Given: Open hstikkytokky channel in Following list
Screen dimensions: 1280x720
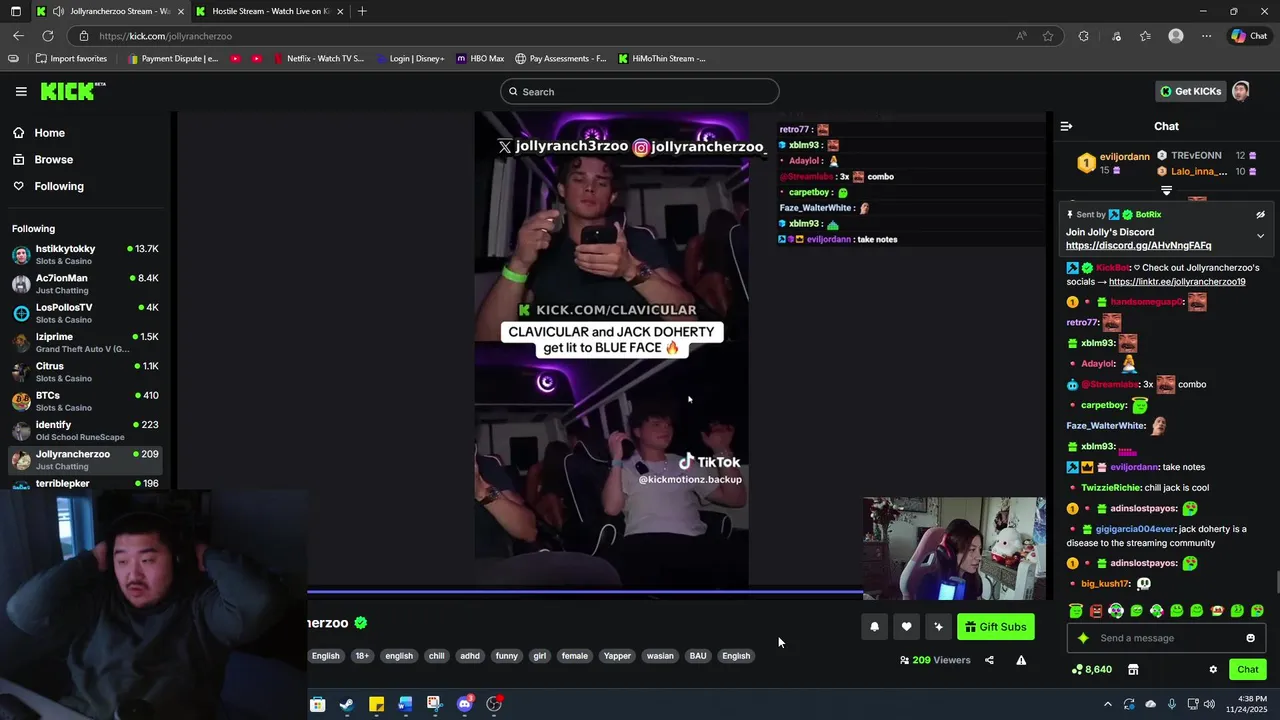Looking at the screenshot, I should 86,255.
